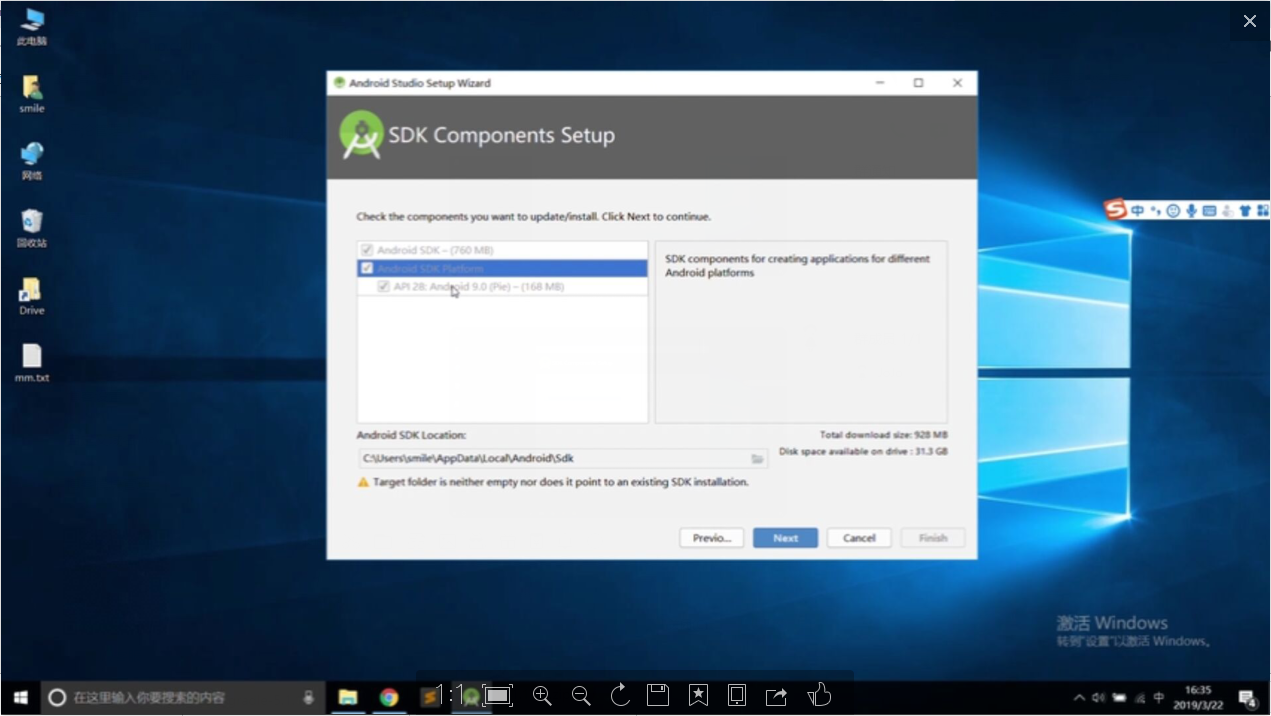
Task: Click the bookmark star icon in viewer toolbar
Action: [698, 695]
